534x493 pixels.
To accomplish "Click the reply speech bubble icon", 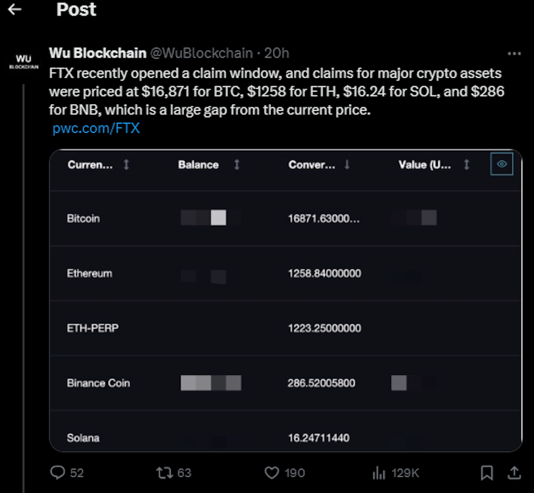I will [x=58, y=473].
